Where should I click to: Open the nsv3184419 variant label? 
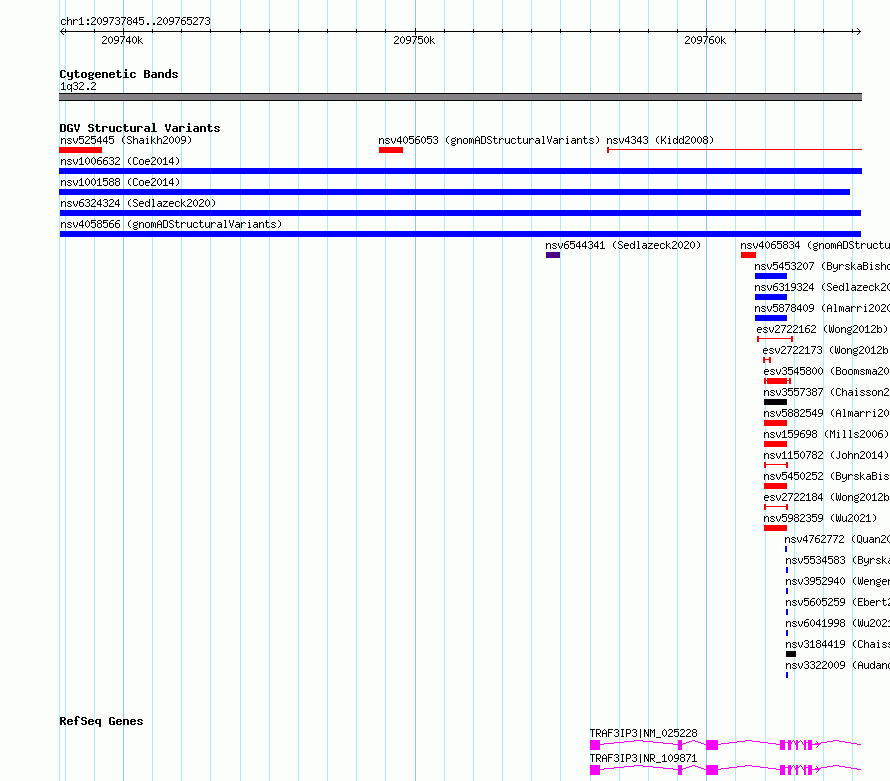coord(837,644)
